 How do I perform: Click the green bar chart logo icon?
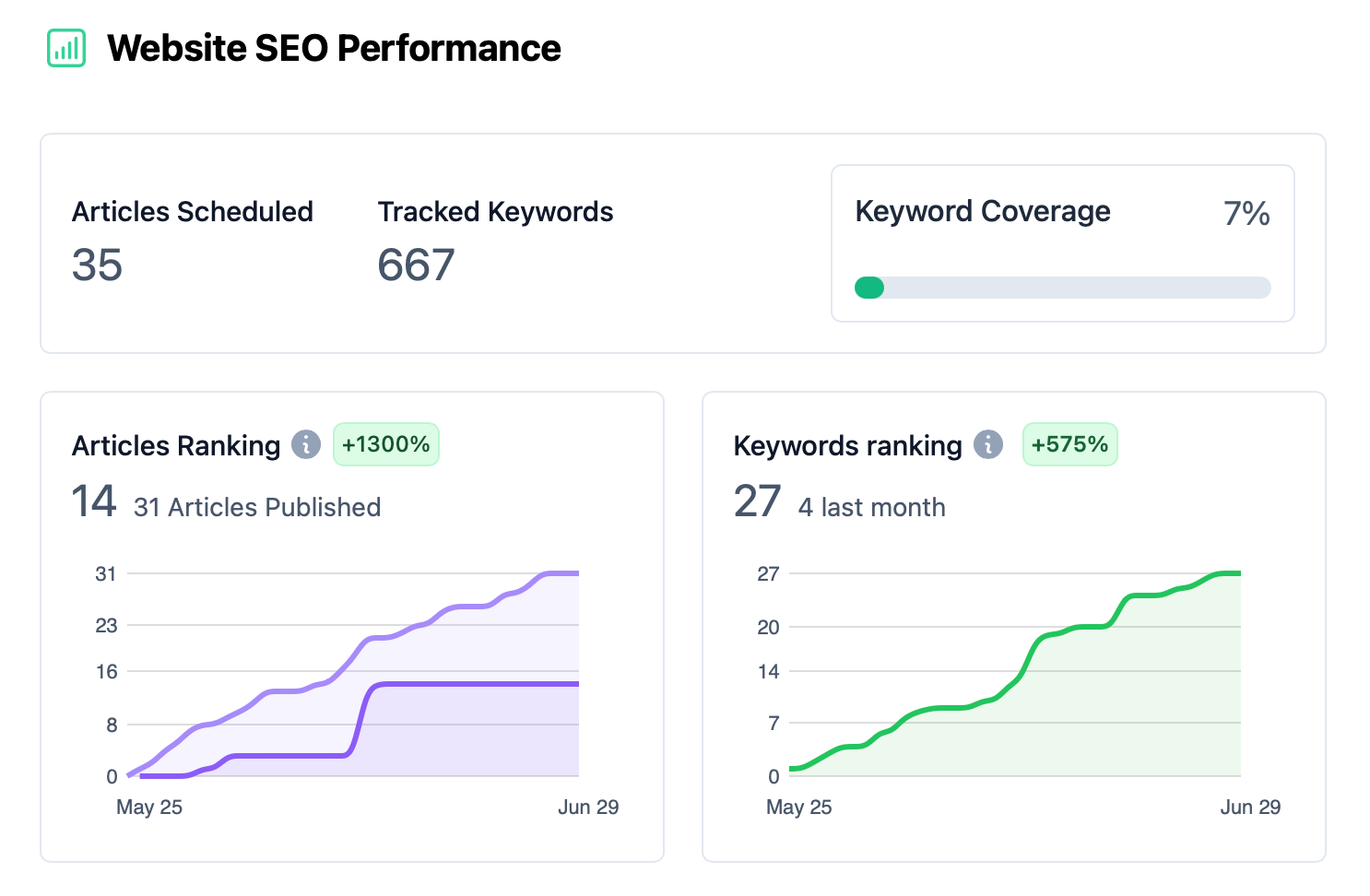click(x=66, y=48)
